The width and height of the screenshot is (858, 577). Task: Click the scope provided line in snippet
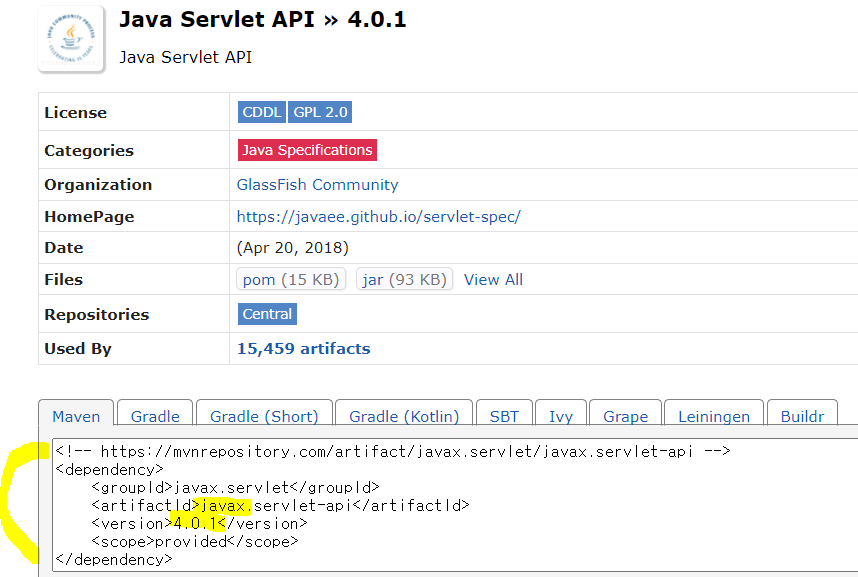click(195, 542)
